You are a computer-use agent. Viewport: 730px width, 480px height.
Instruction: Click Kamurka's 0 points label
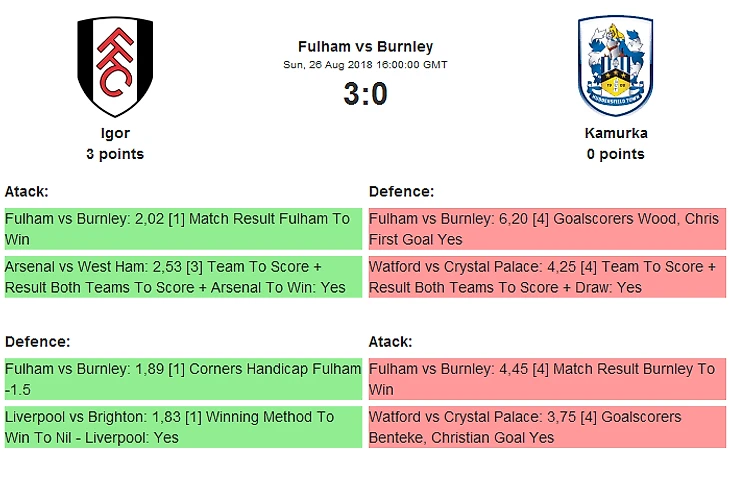pos(615,154)
